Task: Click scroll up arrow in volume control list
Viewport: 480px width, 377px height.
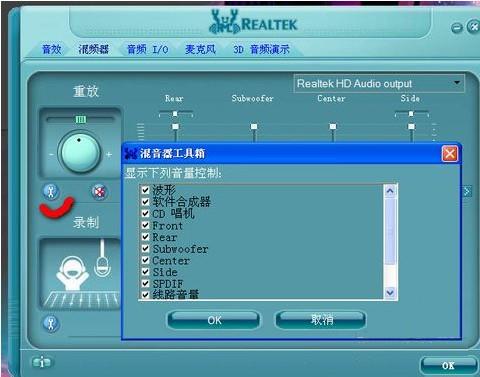Action: pyautogui.click(x=390, y=191)
